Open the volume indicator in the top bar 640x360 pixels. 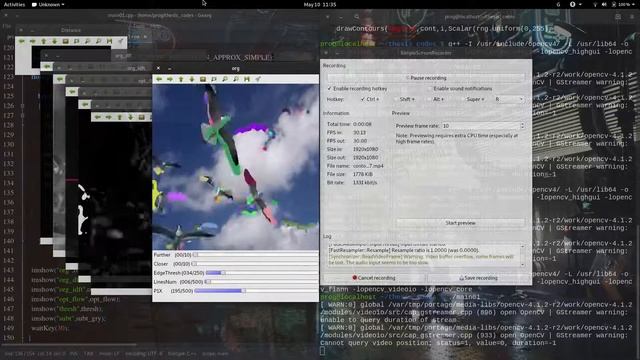pos(604,4)
